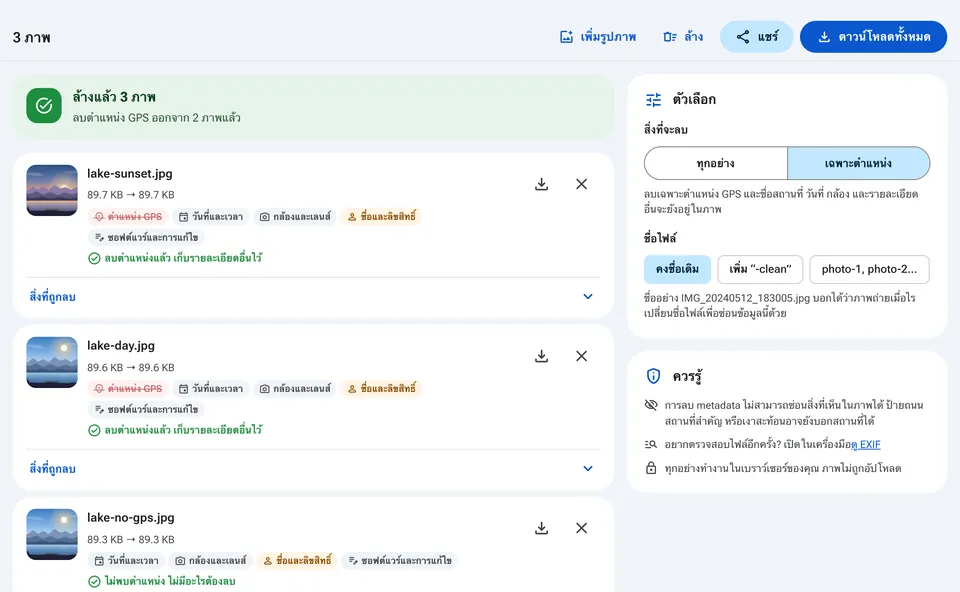The image size is (960, 592).
Task: Click the lake-sunset.jpg file name
Action: (130, 174)
